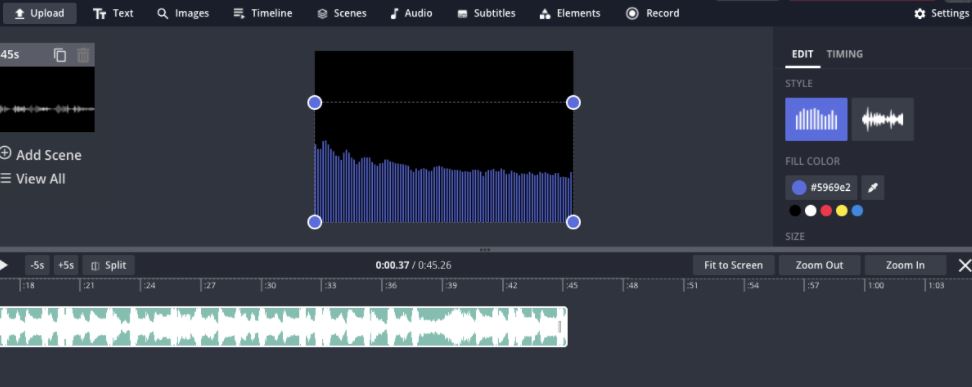Click Zoom In on timeline
Viewport: 972px width, 387px height.
click(905, 265)
